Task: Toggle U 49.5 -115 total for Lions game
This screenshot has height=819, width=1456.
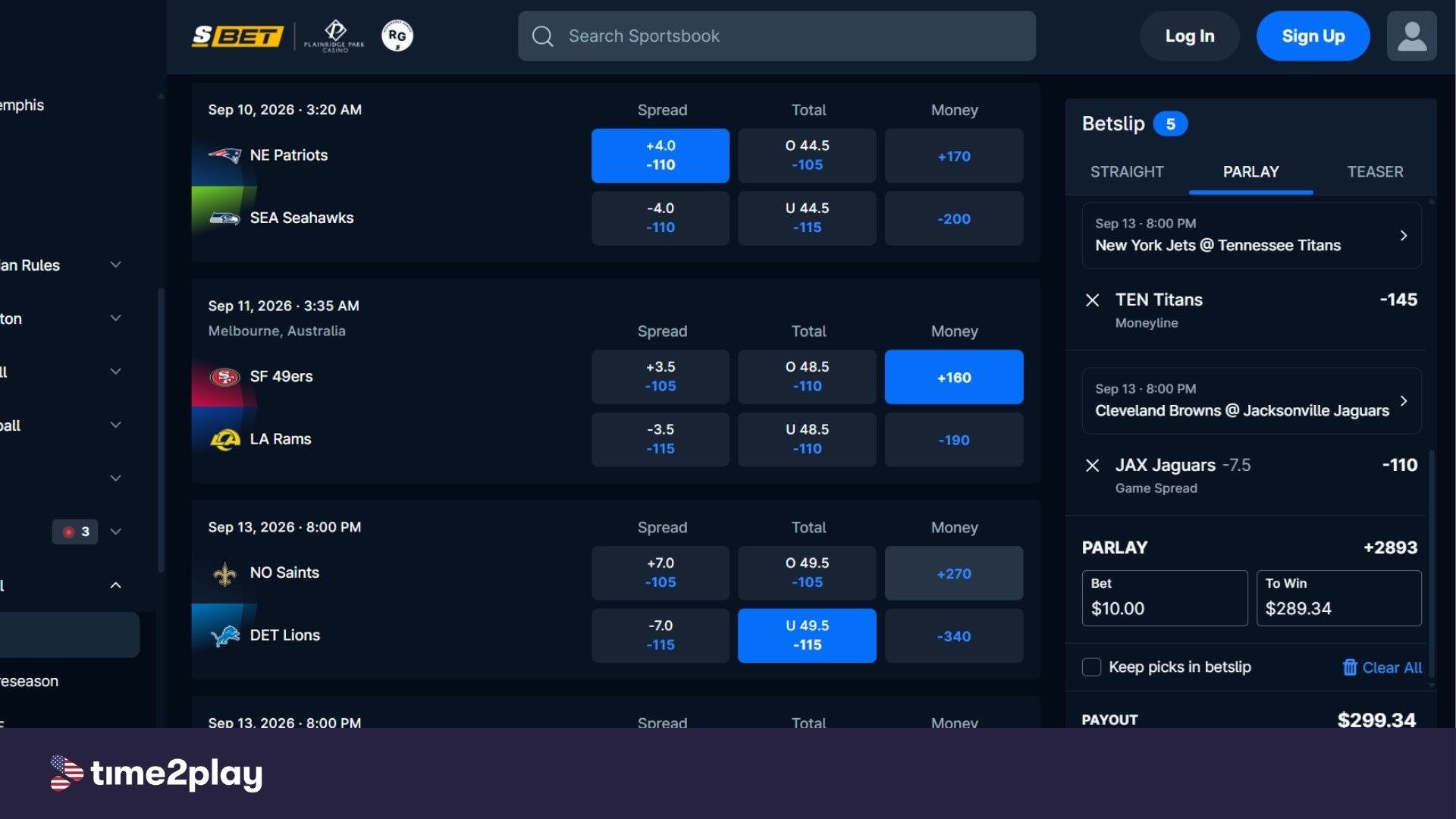Action: [807, 635]
